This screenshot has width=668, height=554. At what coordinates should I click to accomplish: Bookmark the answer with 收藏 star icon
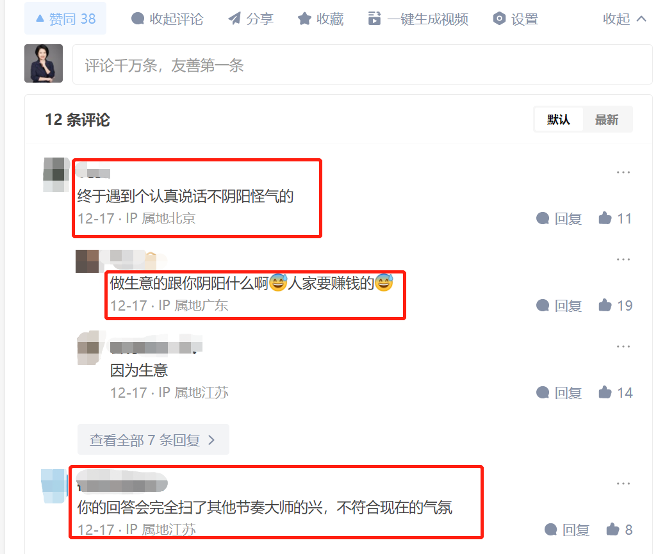tap(304, 19)
